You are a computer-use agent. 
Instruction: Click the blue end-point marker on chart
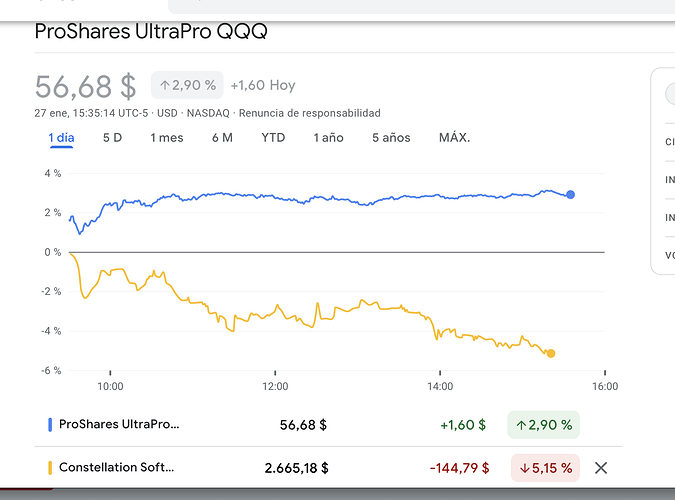(x=570, y=195)
